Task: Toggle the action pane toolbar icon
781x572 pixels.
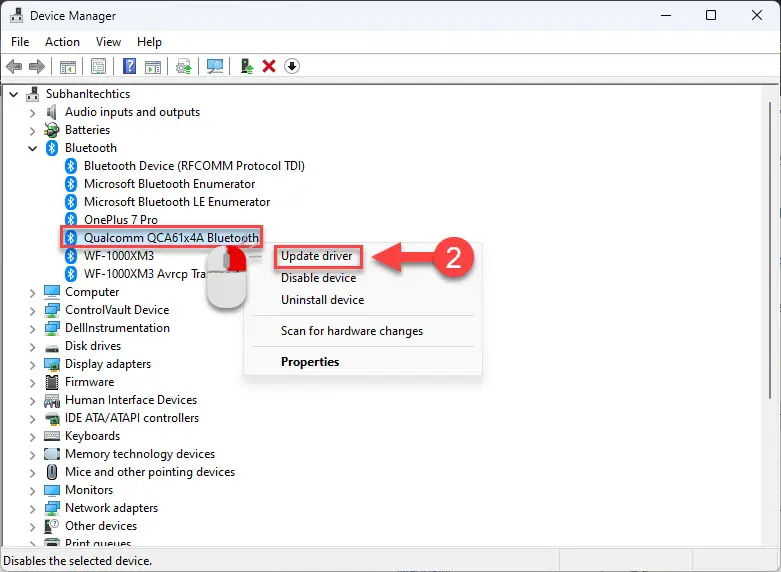Action: pos(153,66)
